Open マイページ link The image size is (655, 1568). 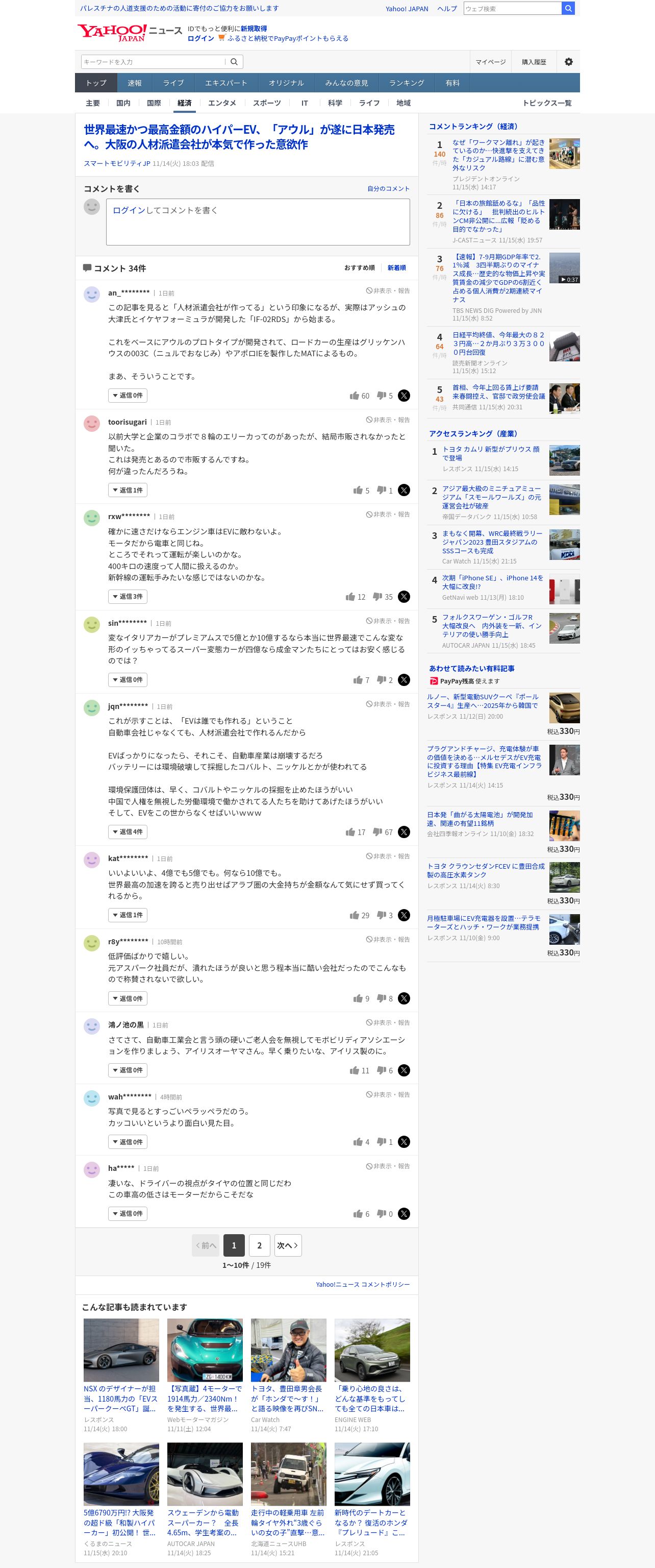(x=490, y=61)
